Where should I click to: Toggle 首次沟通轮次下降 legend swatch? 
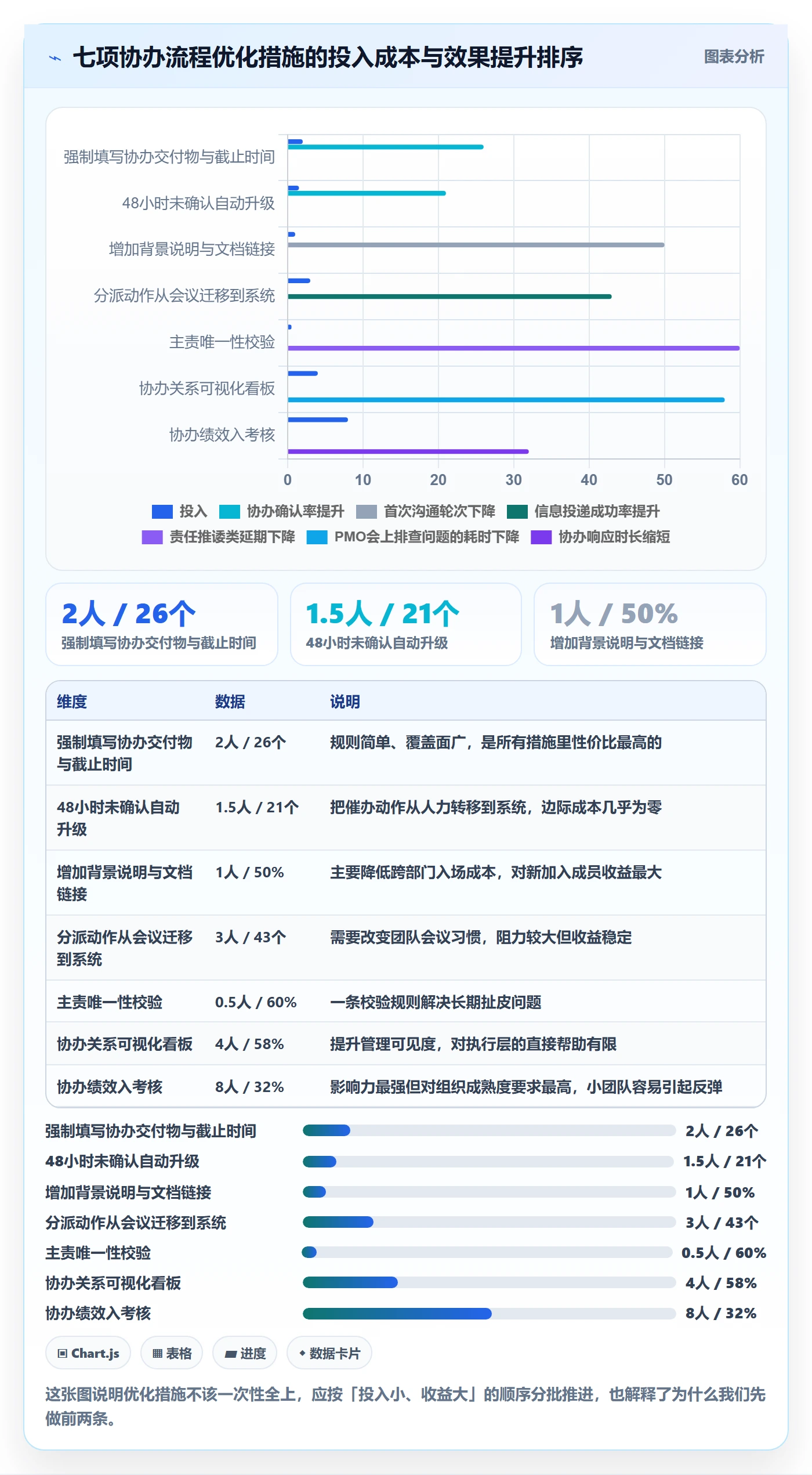point(367,511)
